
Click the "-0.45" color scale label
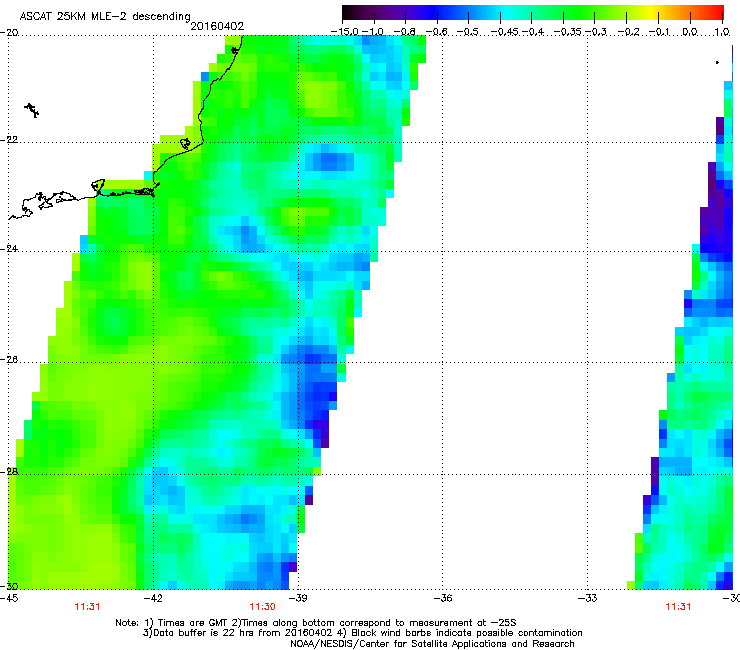click(x=505, y=32)
